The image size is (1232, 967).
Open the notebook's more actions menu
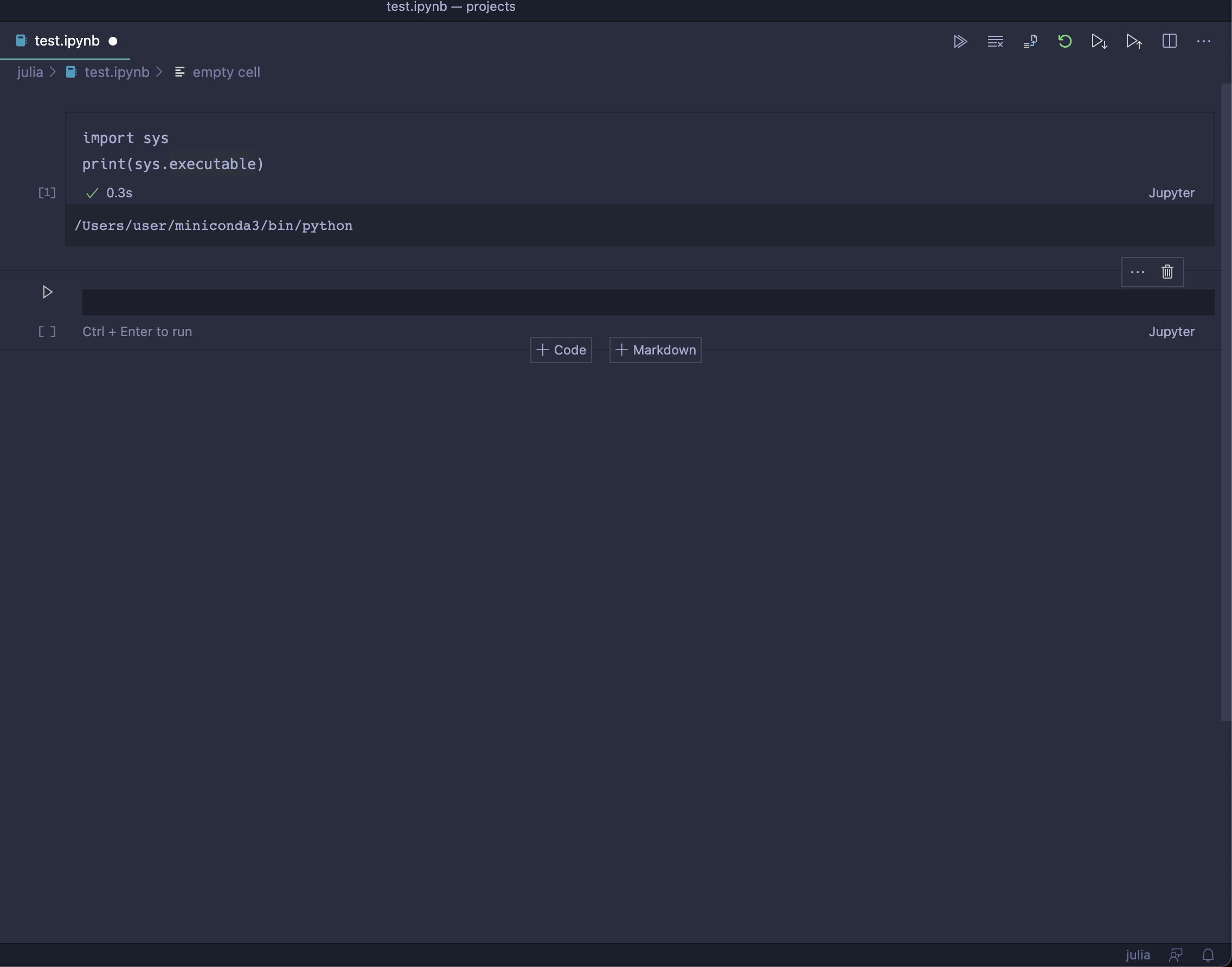[x=1204, y=41]
